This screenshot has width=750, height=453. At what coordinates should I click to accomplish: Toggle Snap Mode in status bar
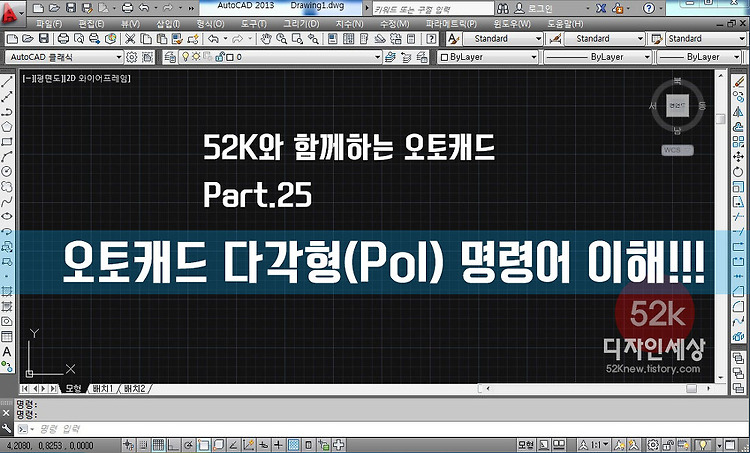143,445
